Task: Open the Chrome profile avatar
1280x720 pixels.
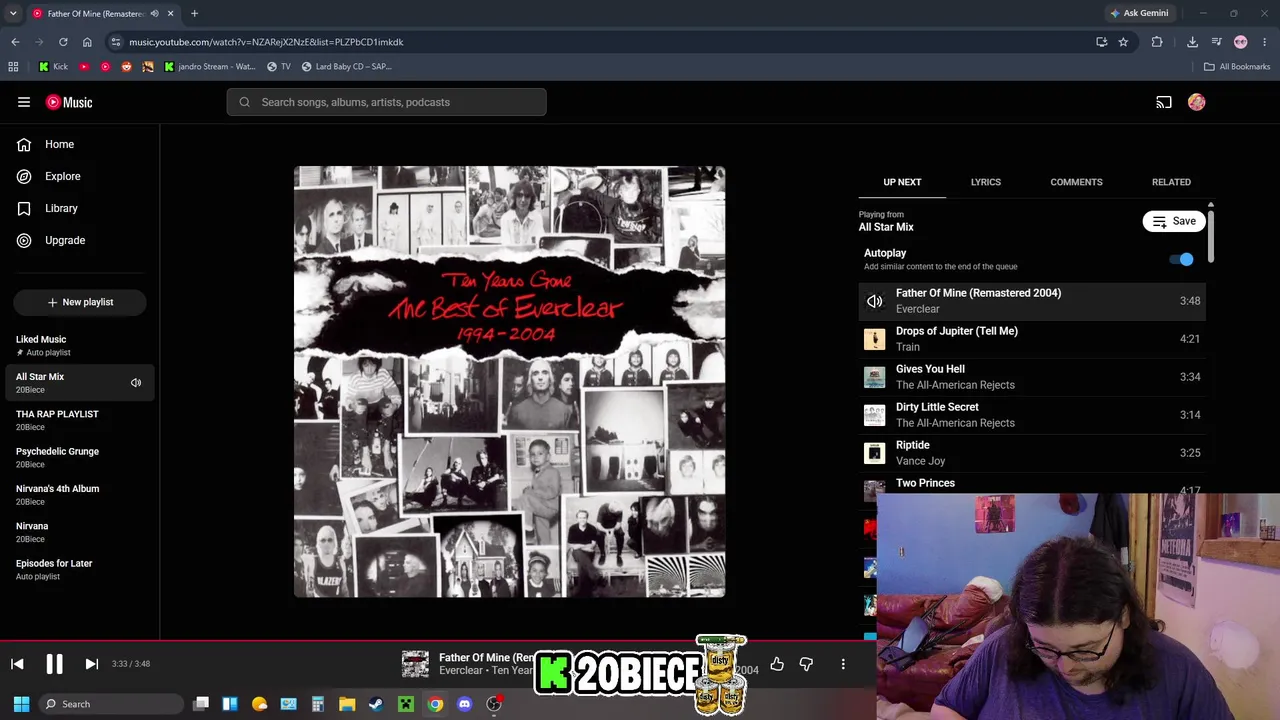Action: (1241, 42)
